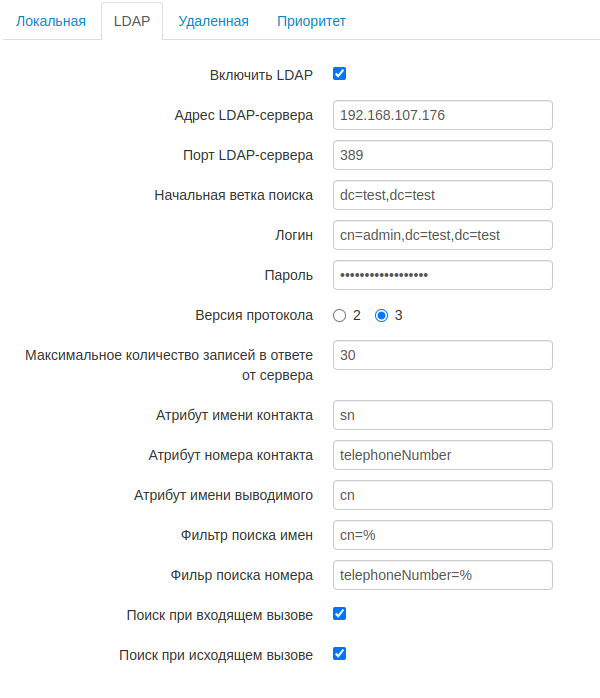This screenshot has width=600, height=698.
Task: Focus the Порт LDAP-сервера field
Action: pos(442,155)
